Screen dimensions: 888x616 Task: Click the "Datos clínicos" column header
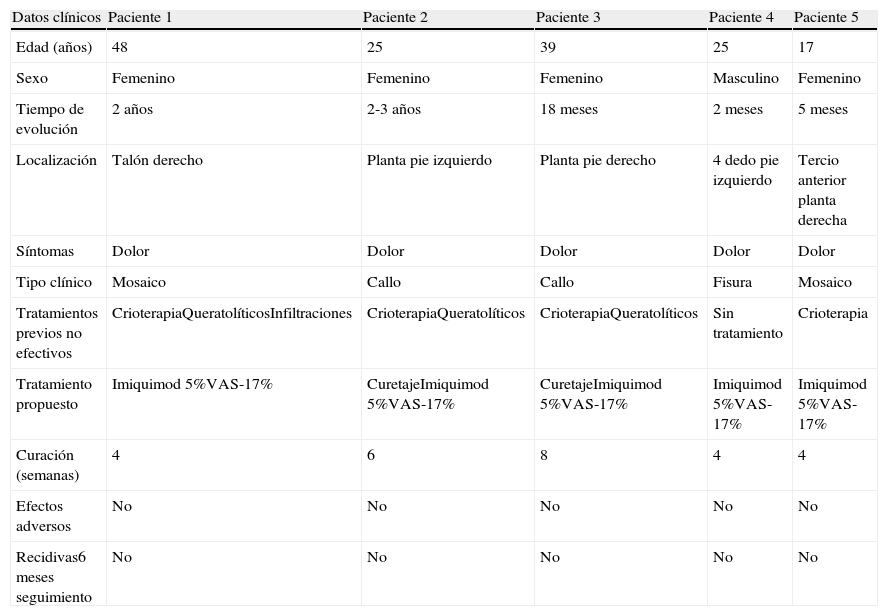point(56,17)
